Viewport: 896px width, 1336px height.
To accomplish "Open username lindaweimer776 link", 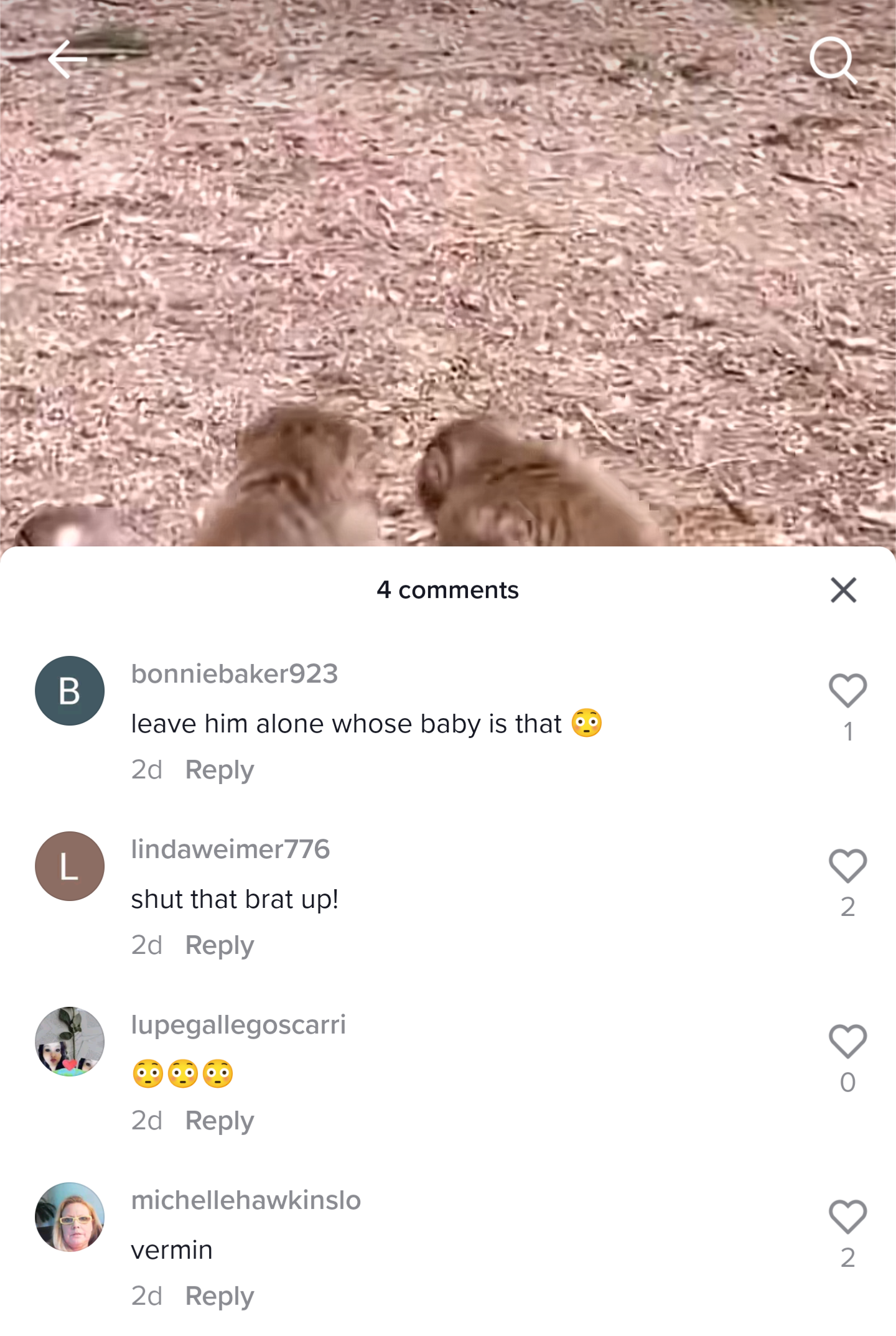I will tap(230, 849).
